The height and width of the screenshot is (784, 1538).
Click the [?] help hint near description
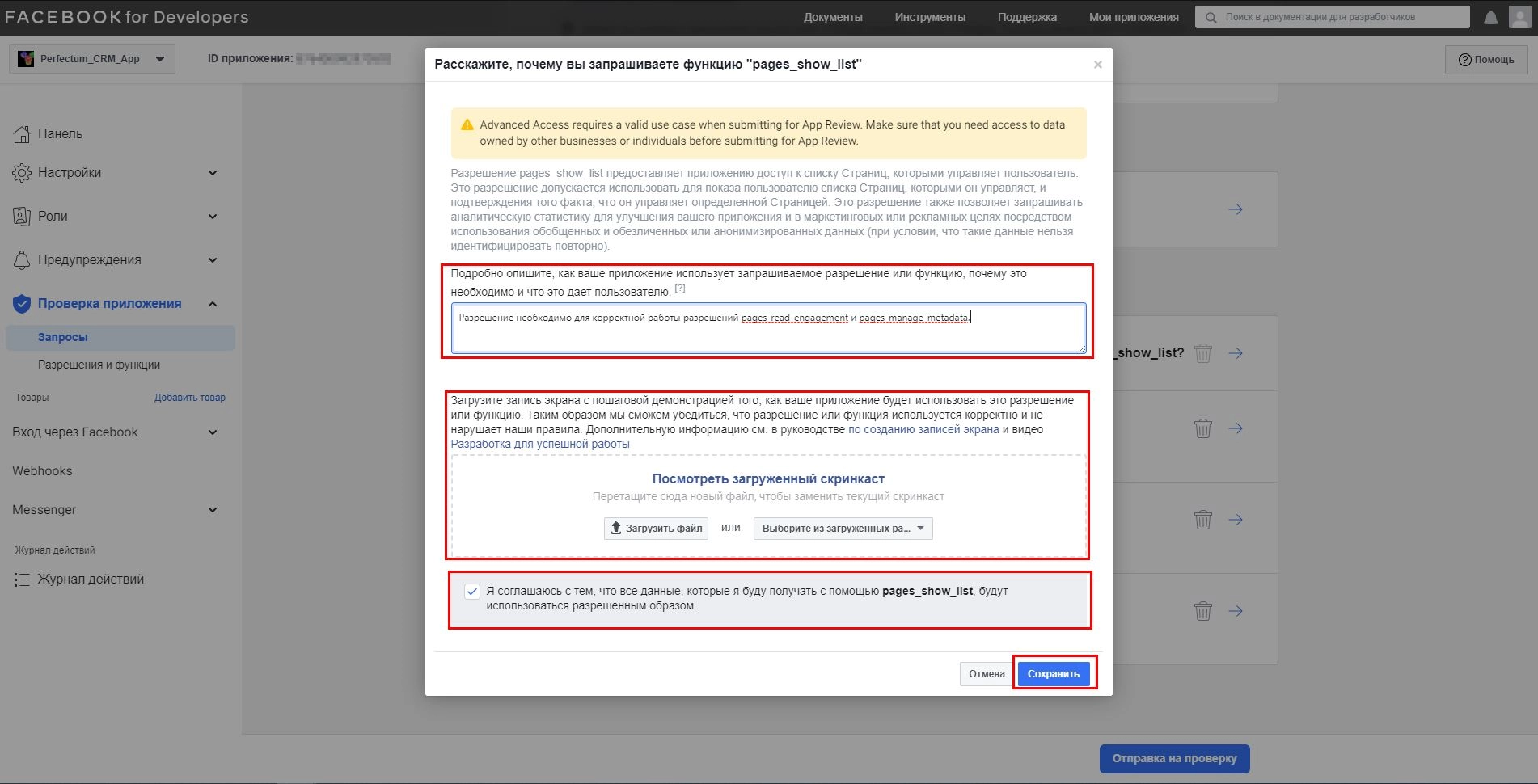(x=680, y=288)
